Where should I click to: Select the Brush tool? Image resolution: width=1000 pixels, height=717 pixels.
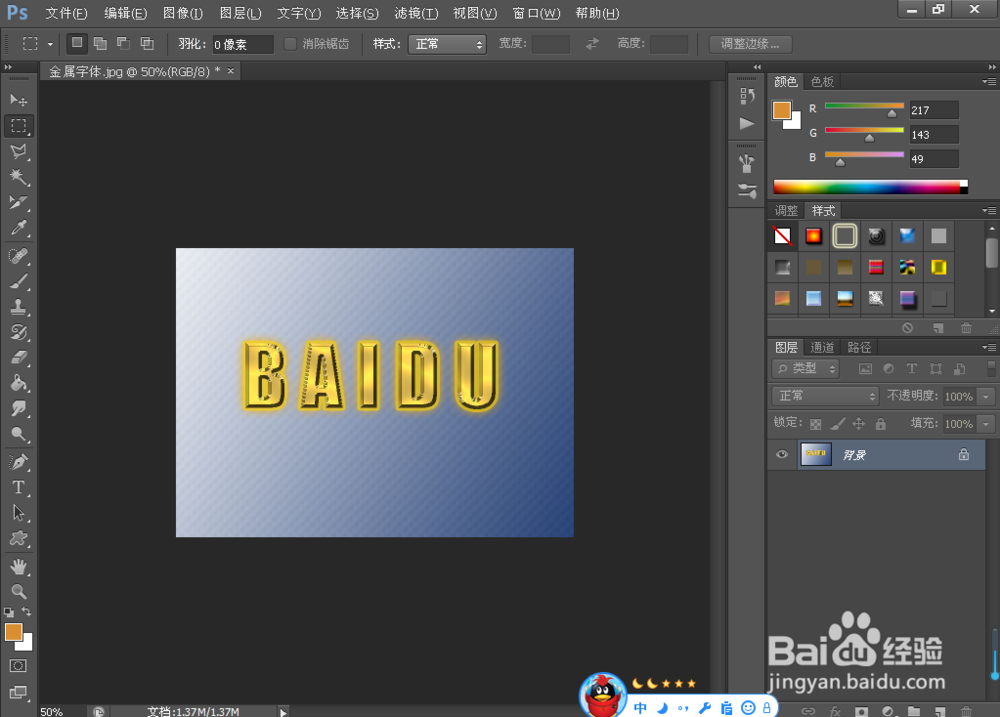point(18,281)
